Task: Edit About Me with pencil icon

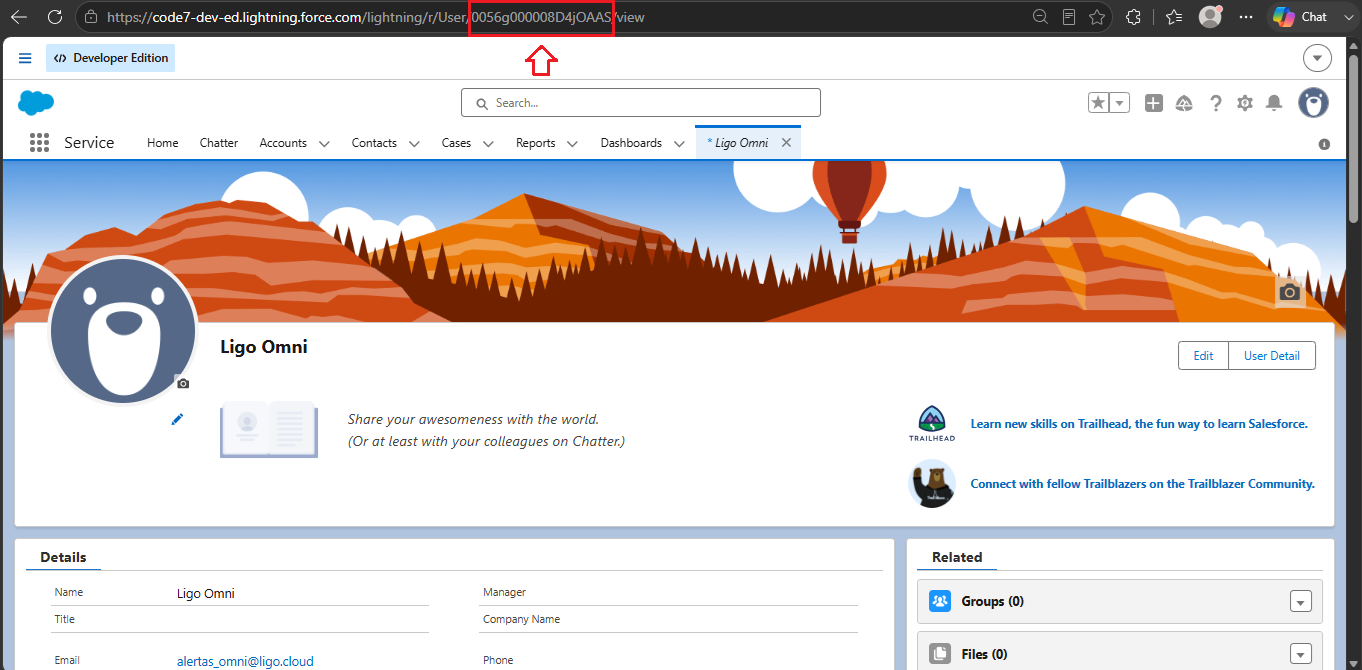Action: tap(177, 419)
